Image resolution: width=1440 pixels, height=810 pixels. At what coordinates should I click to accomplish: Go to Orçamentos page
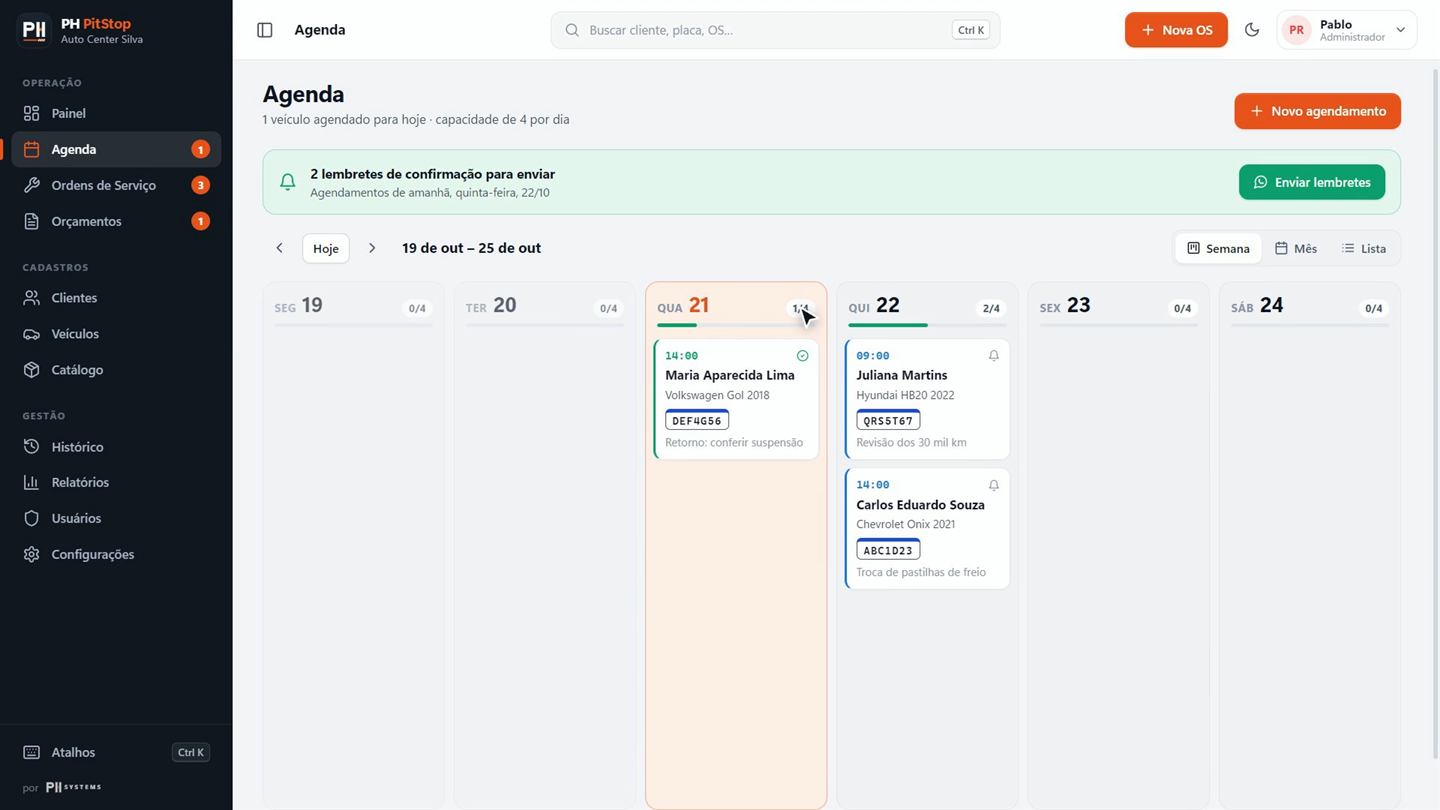pyautogui.click(x=116, y=221)
